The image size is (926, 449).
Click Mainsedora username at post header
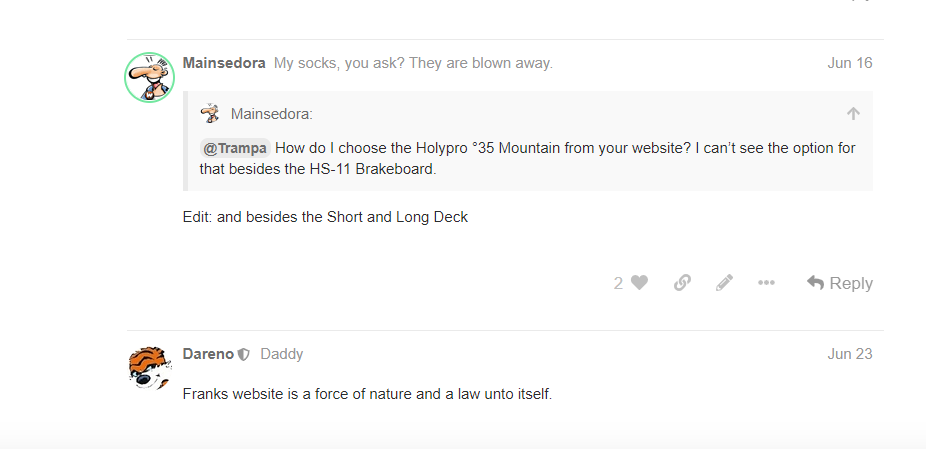pyautogui.click(x=224, y=63)
